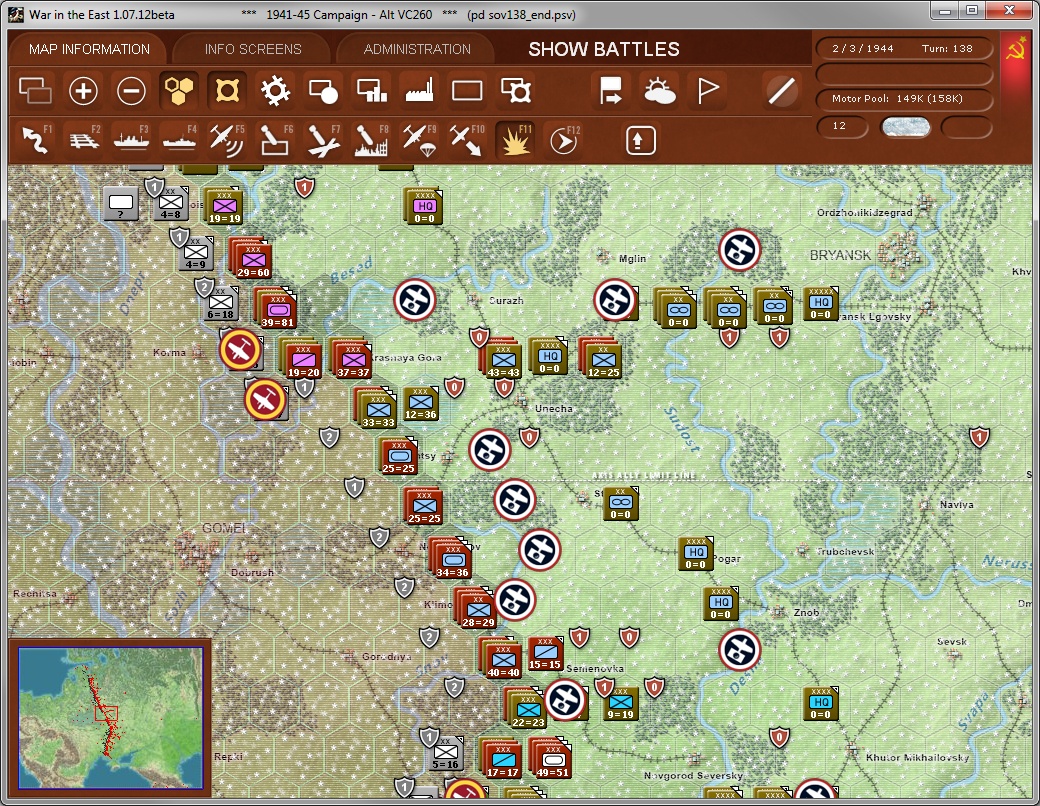
Task: Click the BRYANSK city label
Action: click(x=840, y=255)
